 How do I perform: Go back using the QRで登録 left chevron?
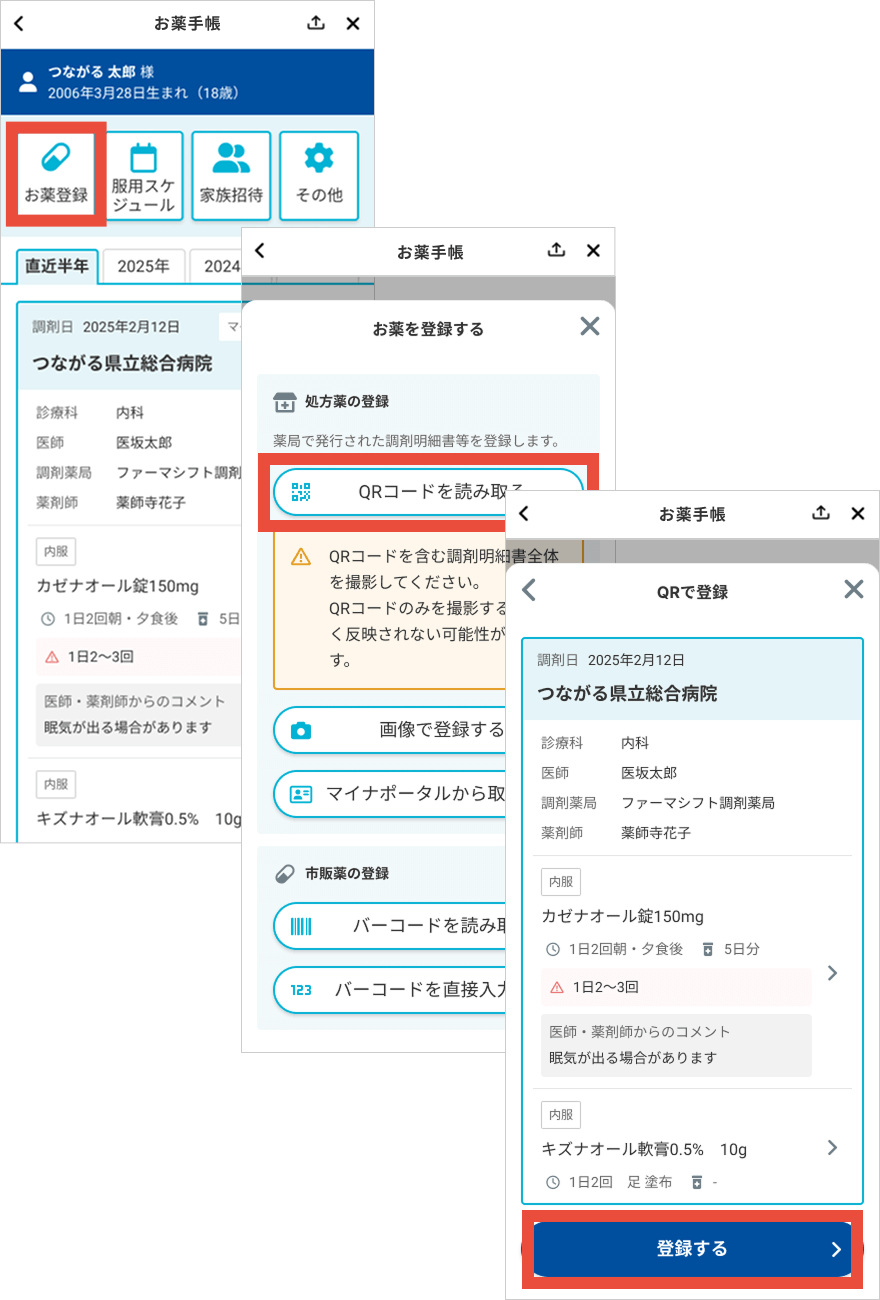[x=529, y=590]
